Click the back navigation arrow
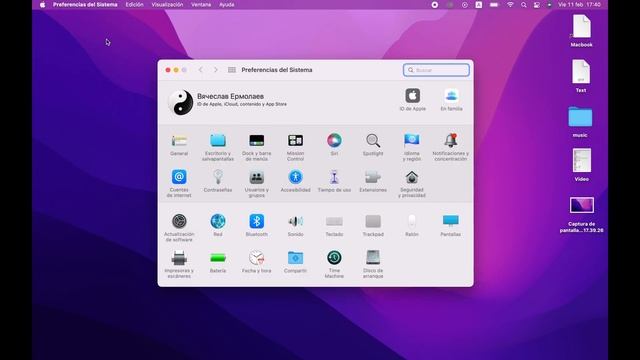 coord(200,70)
